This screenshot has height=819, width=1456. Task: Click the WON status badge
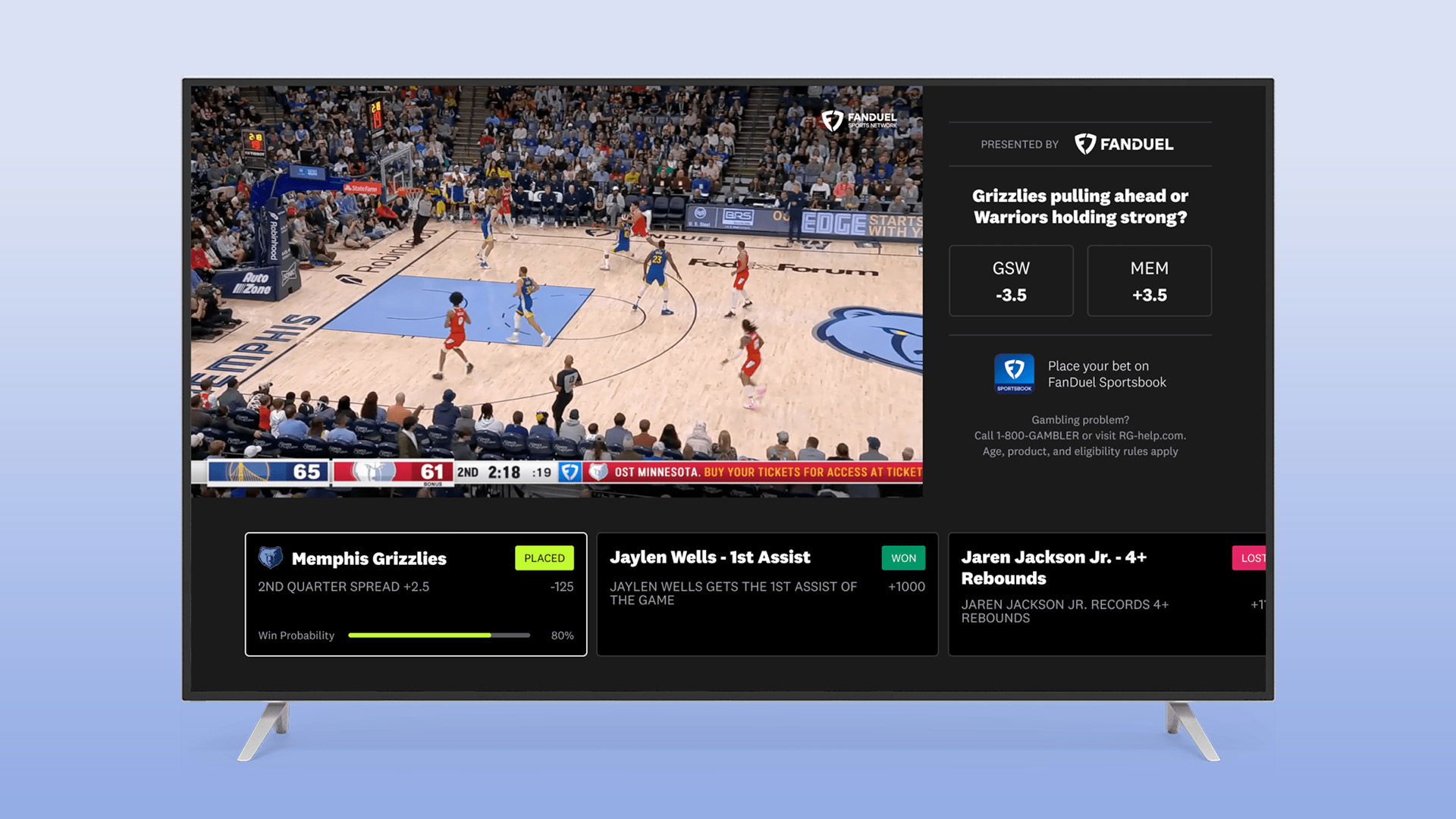coord(903,558)
